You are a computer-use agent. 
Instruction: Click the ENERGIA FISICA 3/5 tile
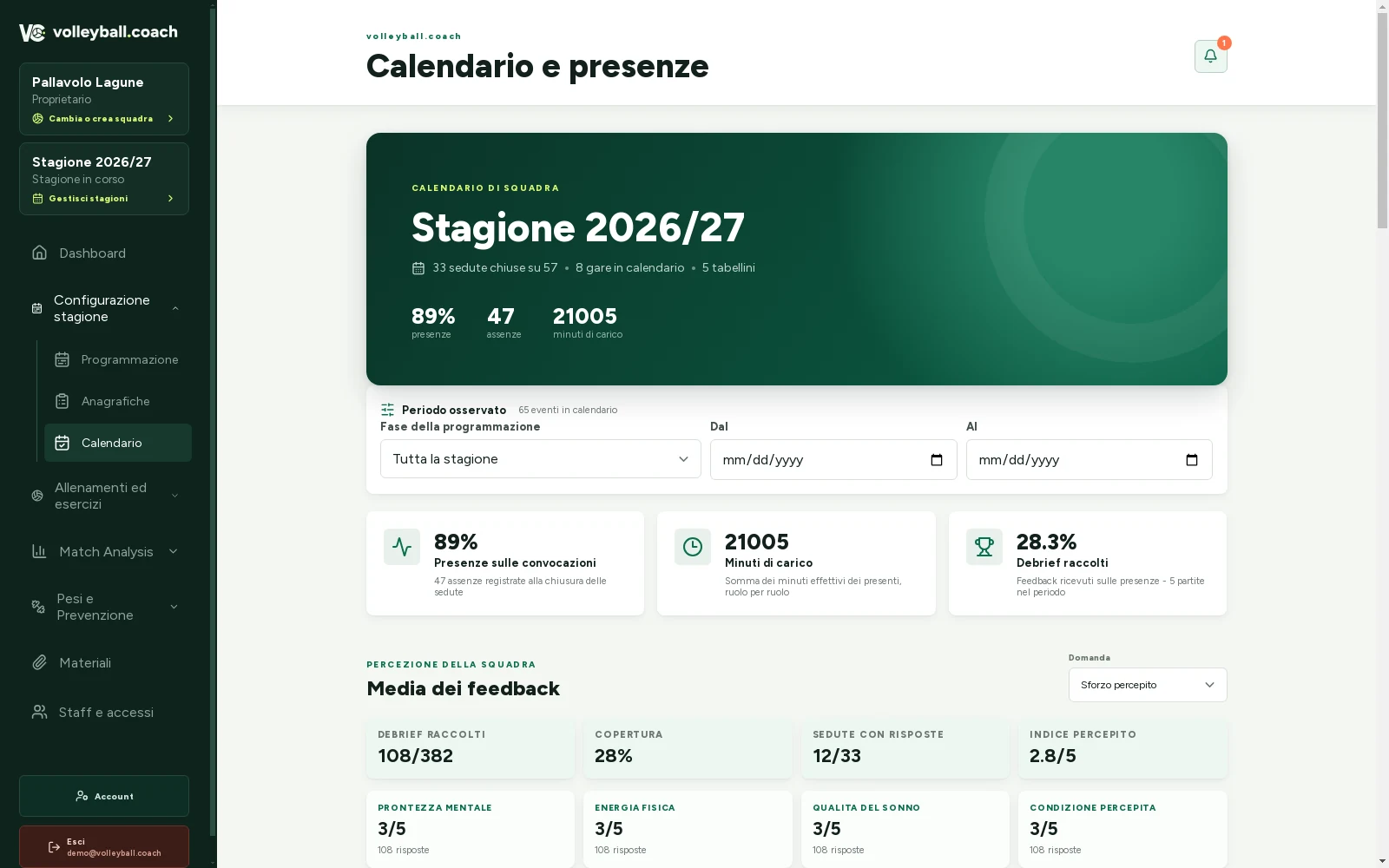(688, 829)
